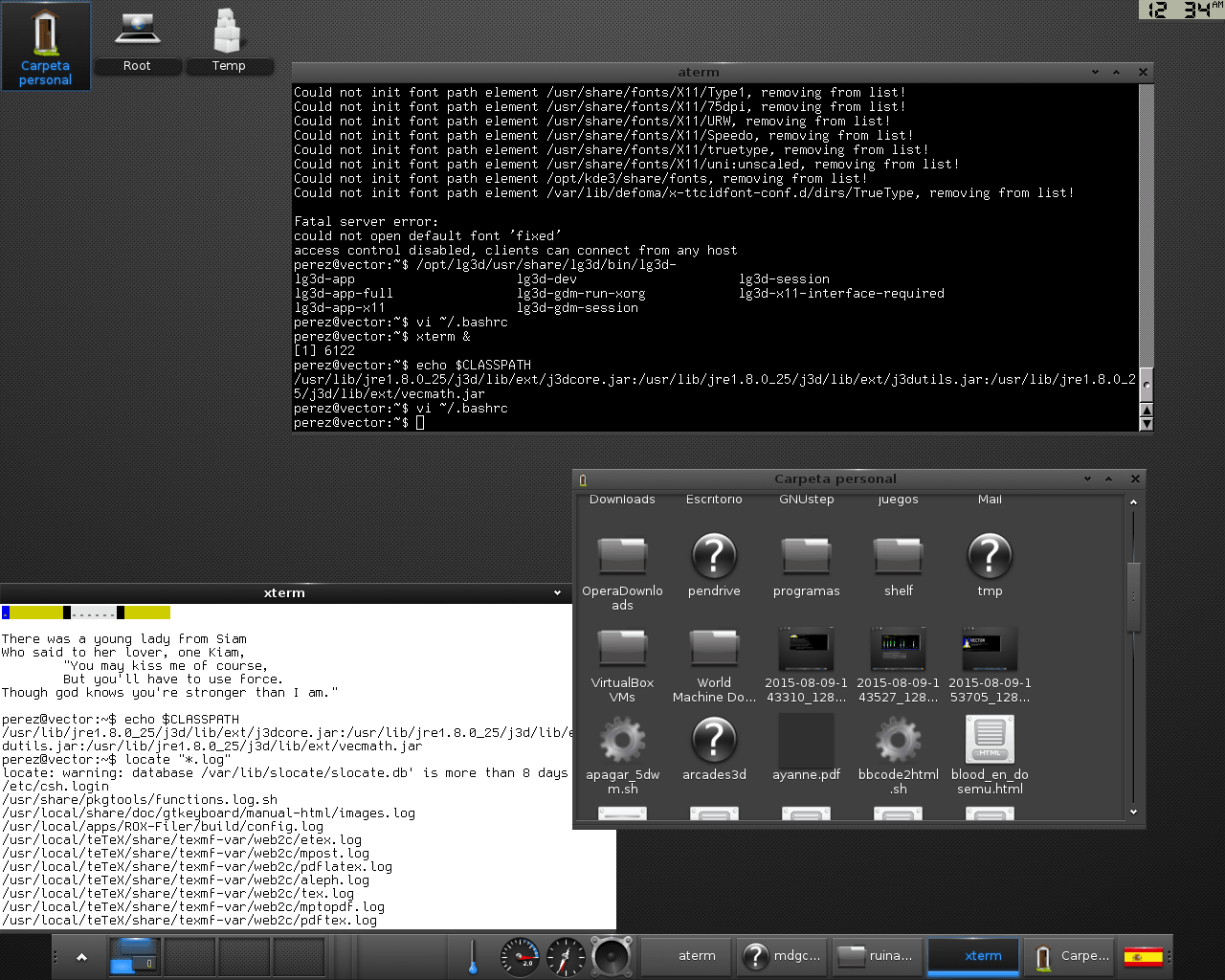1225x980 pixels.
Task: Click the compass applet in the panel
Action: [566, 956]
